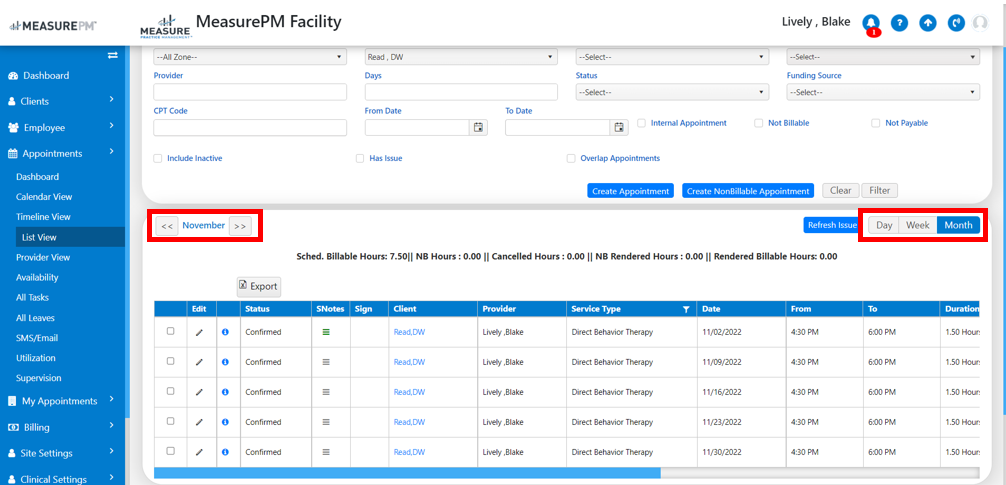The image size is (1006, 485).
Task: Switch to the Week view tab
Action: pos(918,225)
